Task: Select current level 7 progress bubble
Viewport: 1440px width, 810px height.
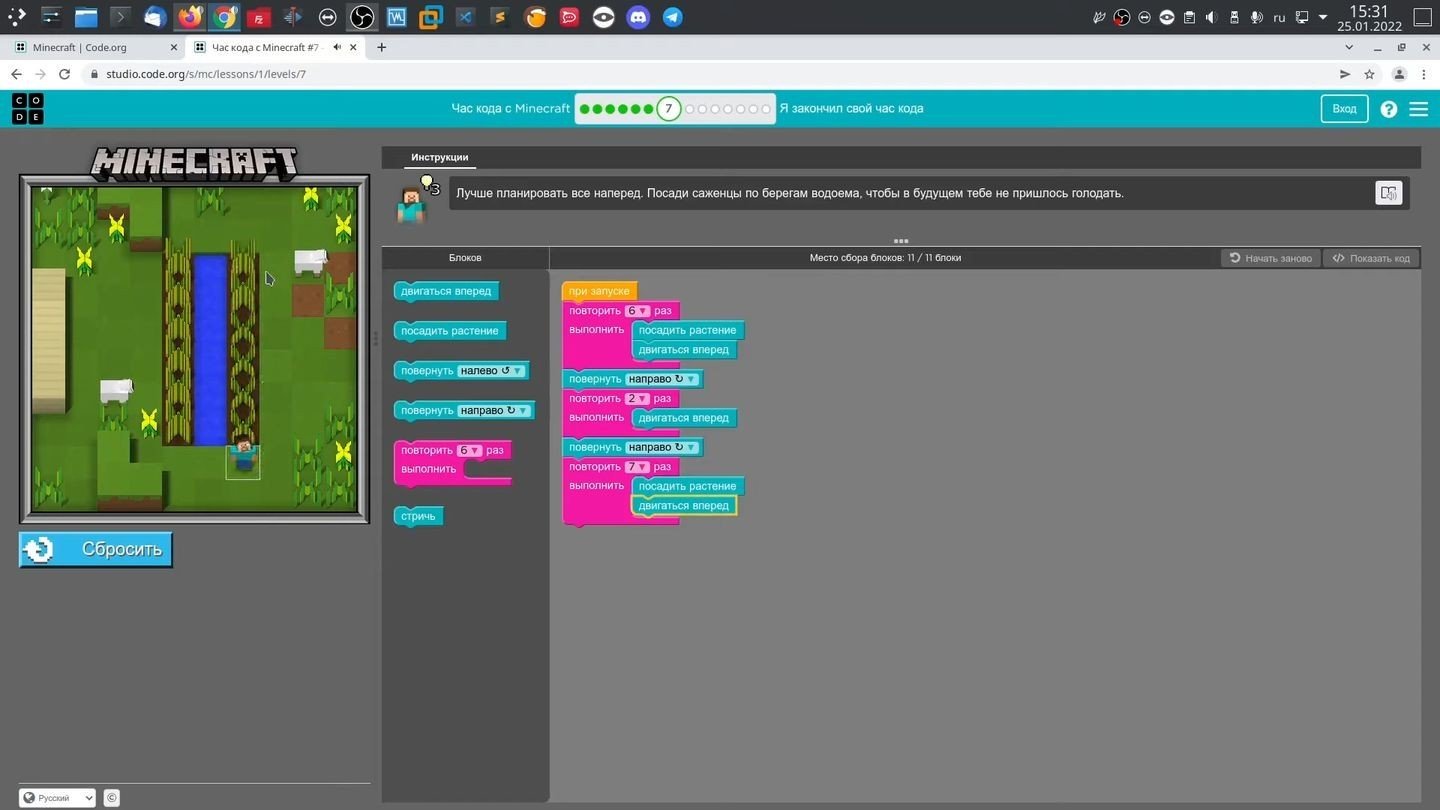Action: (x=668, y=109)
